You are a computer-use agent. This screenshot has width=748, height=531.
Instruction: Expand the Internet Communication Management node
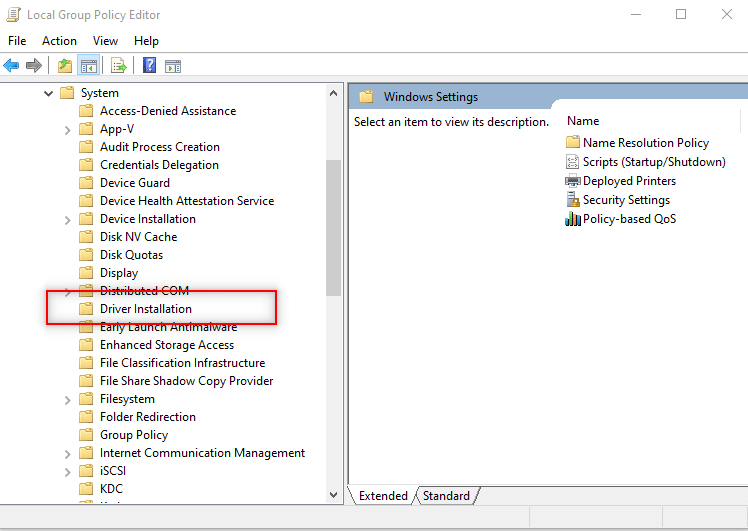point(67,454)
